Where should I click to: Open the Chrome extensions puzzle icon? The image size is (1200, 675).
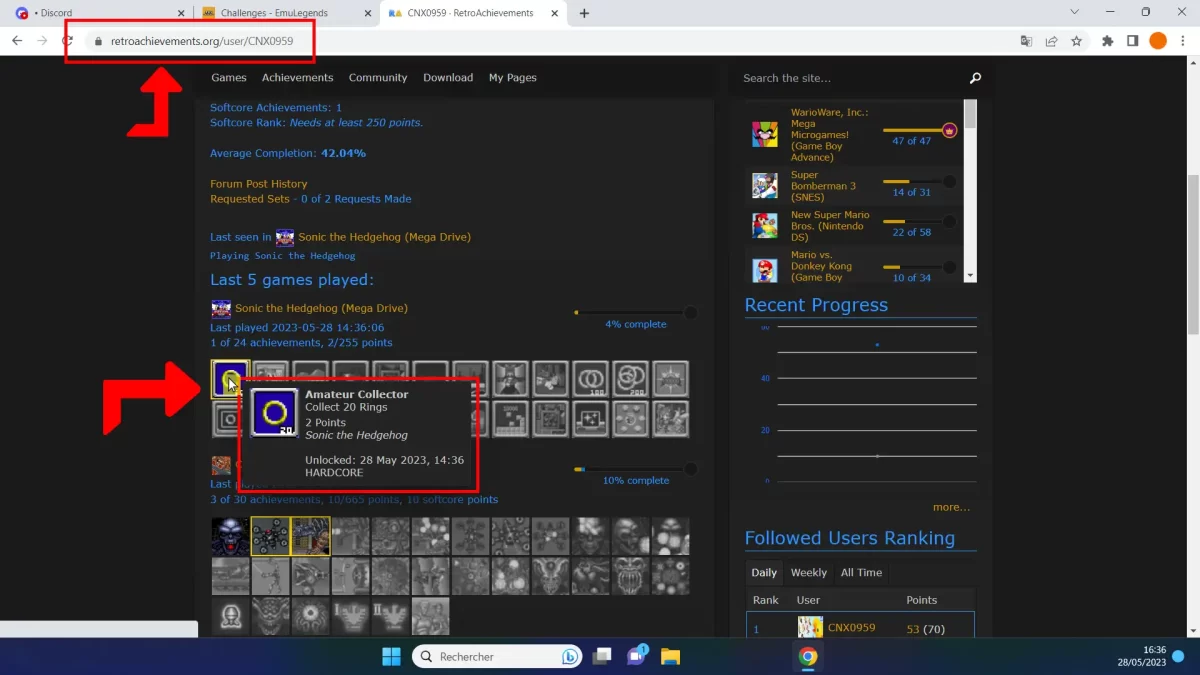(1107, 41)
